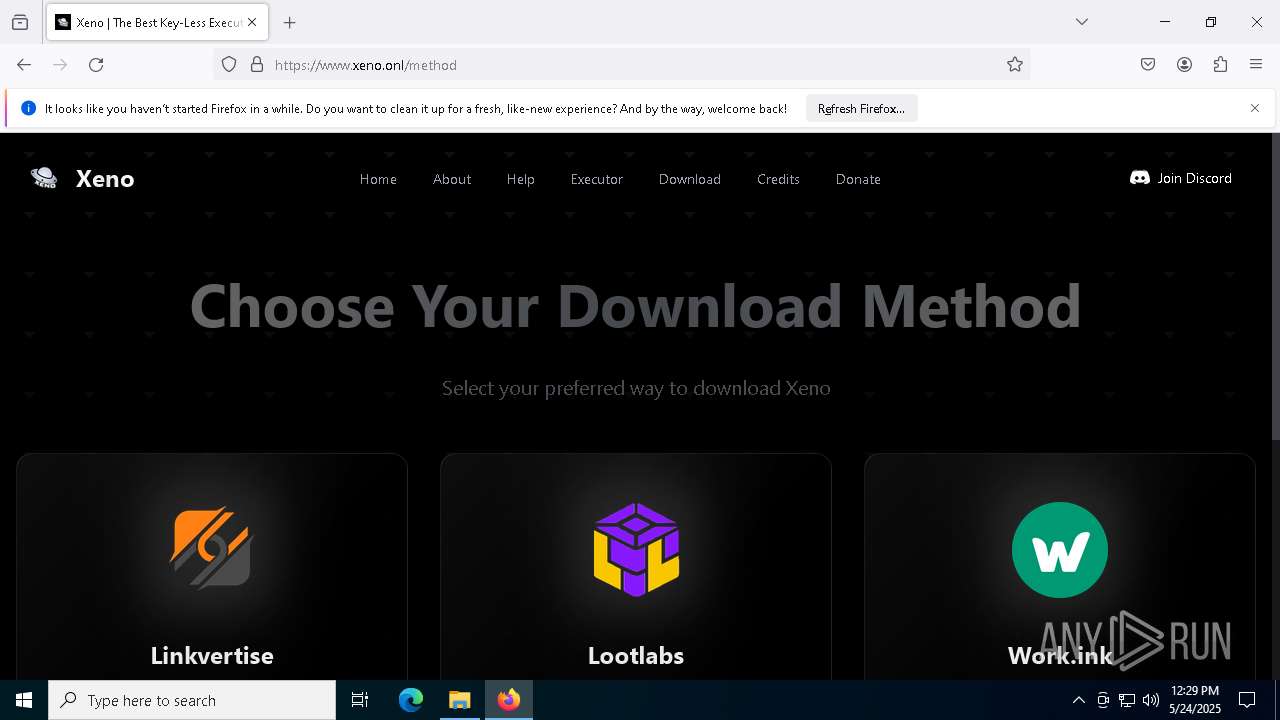This screenshot has width=1280, height=720.
Task: Open the Download nav item
Action: (x=690, y=179)
